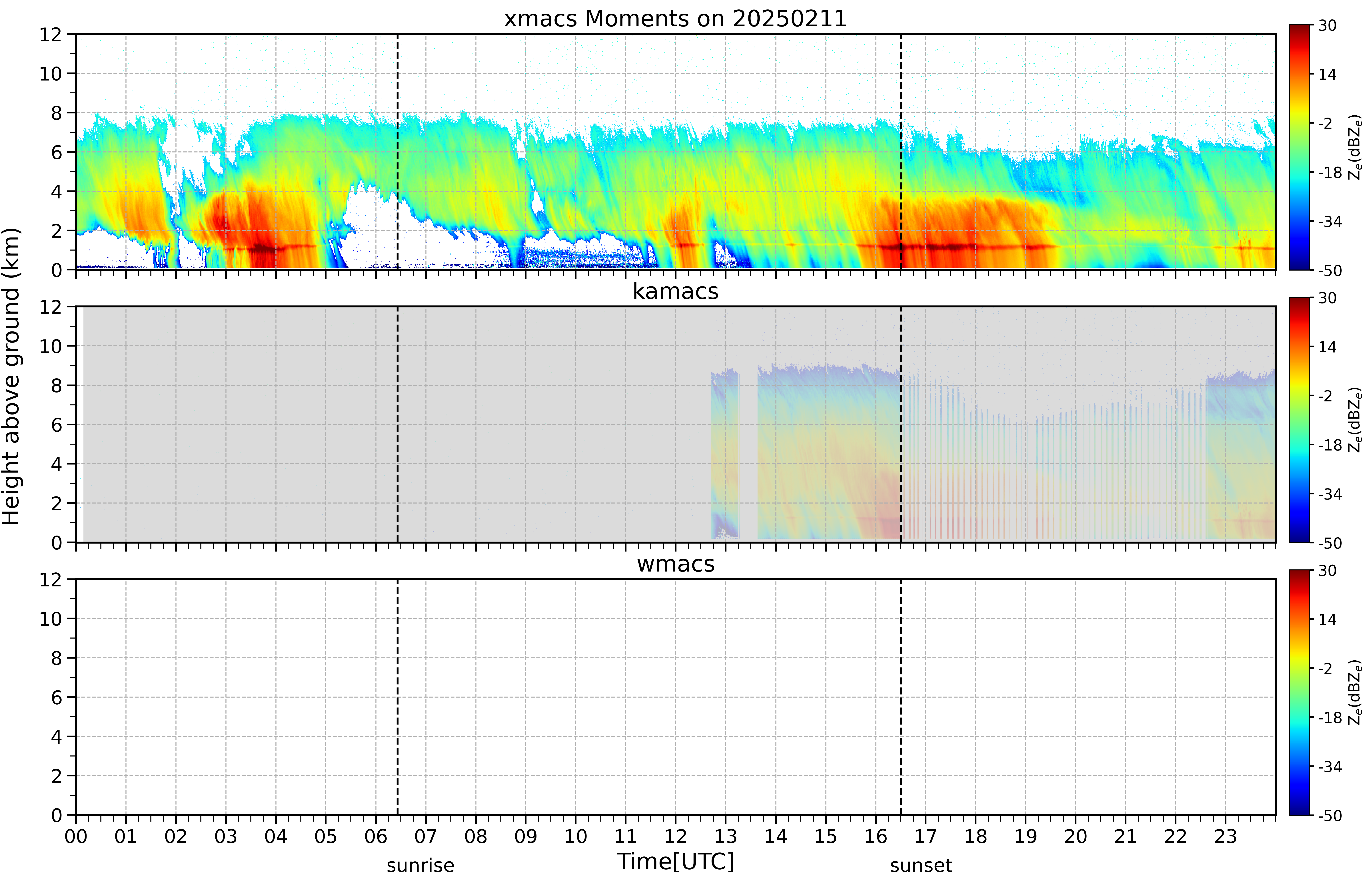Click the "-34" label on the wmacs colorbar
1372x885 pixels.
pos(1330,767)
